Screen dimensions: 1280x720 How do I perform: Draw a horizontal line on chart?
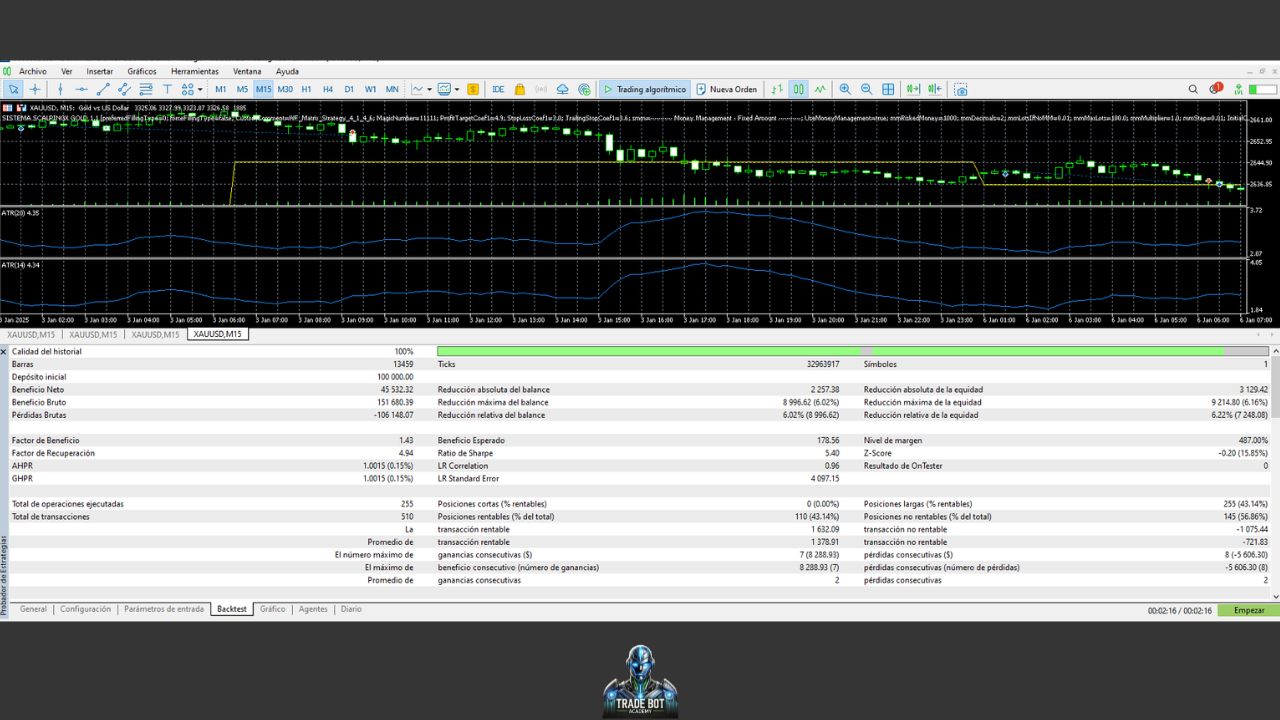click(x=82, y=89)
